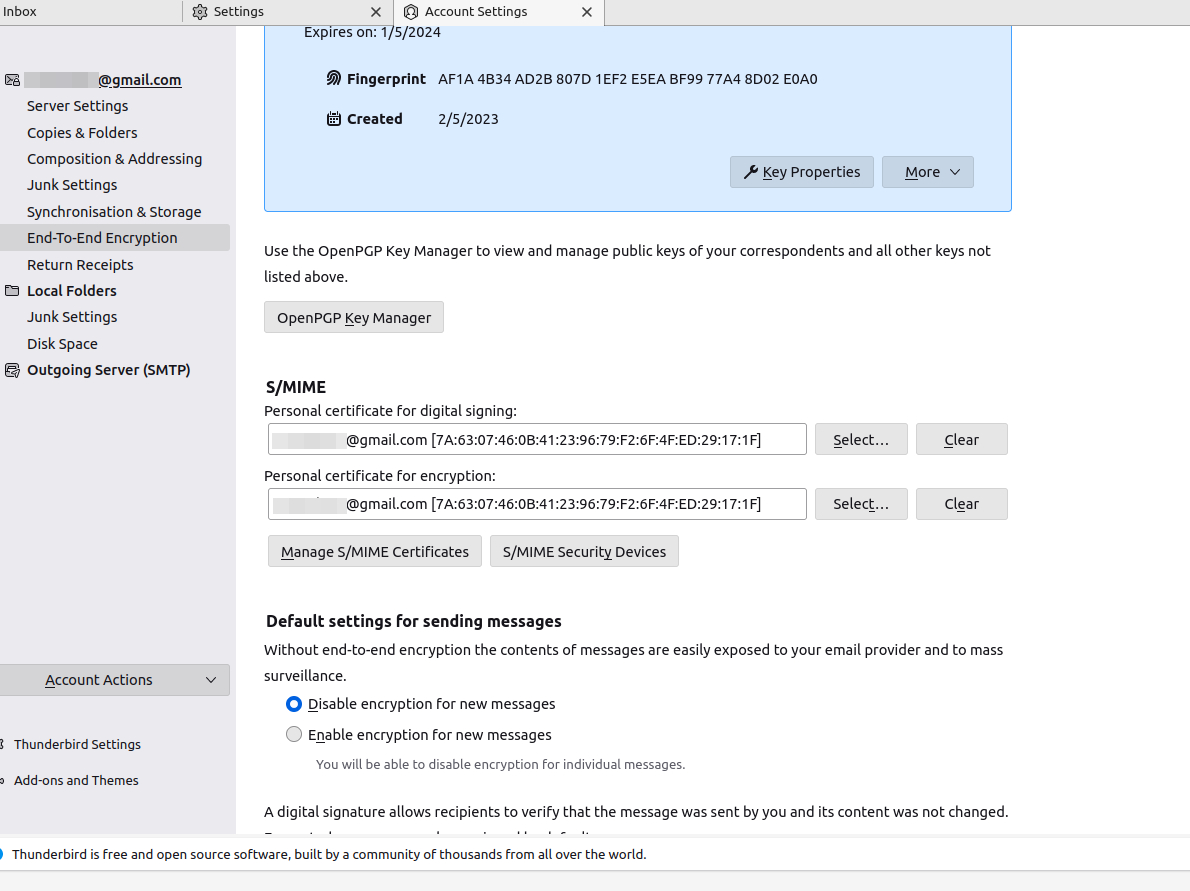Open Junk Settings under Local Folders

tap(72, 317)
